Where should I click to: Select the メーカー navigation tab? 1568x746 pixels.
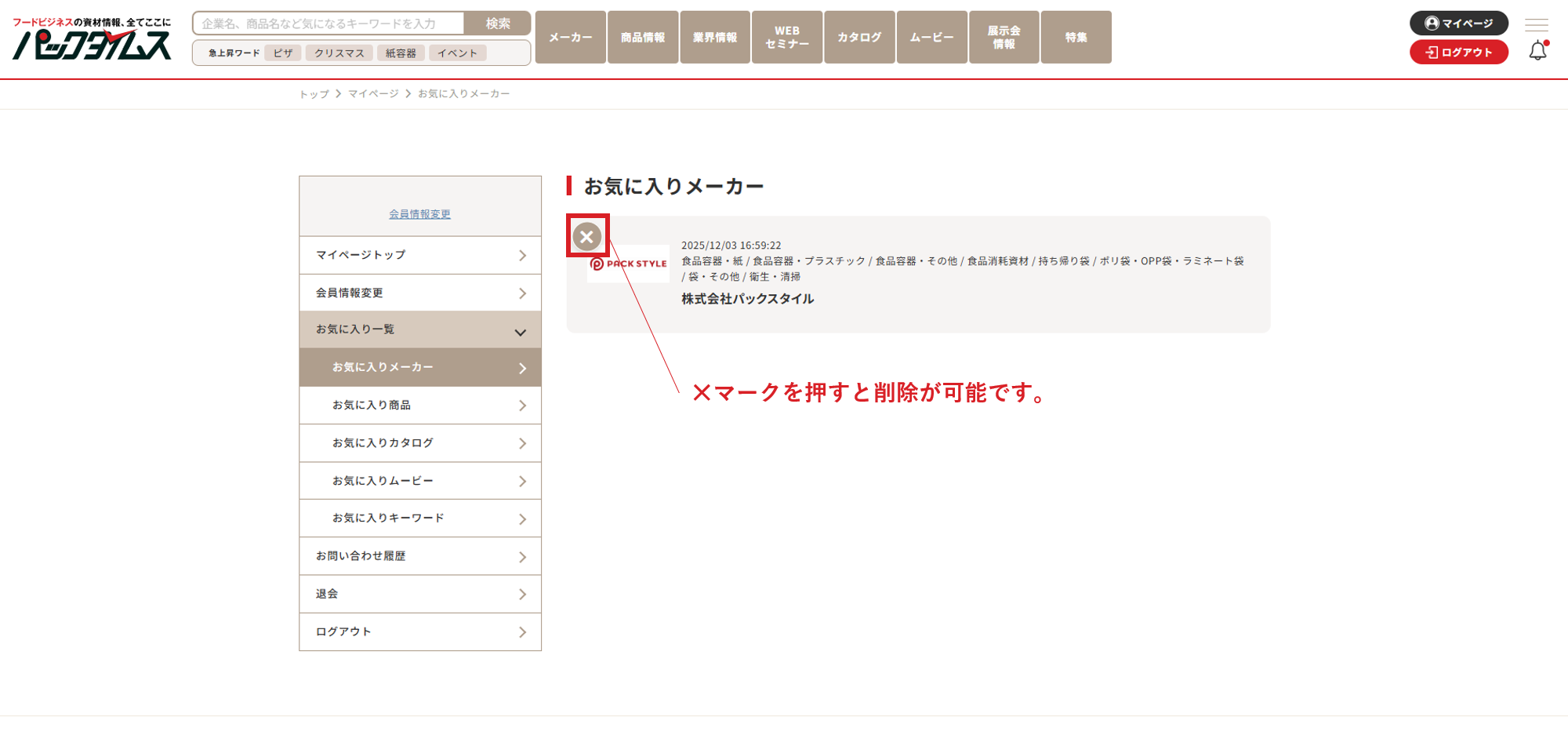pos(571,37)
